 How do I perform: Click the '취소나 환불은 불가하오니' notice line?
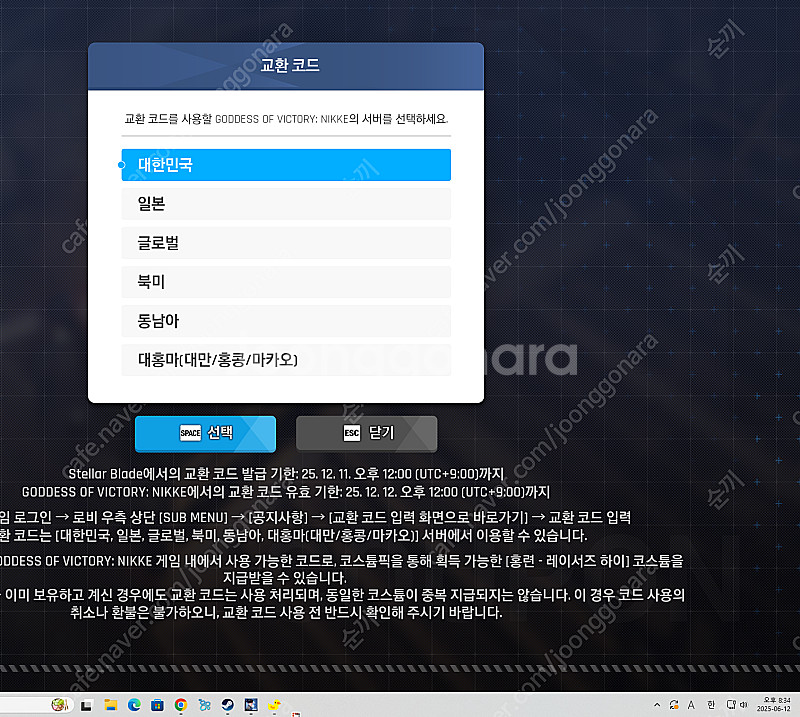(286, 612)
